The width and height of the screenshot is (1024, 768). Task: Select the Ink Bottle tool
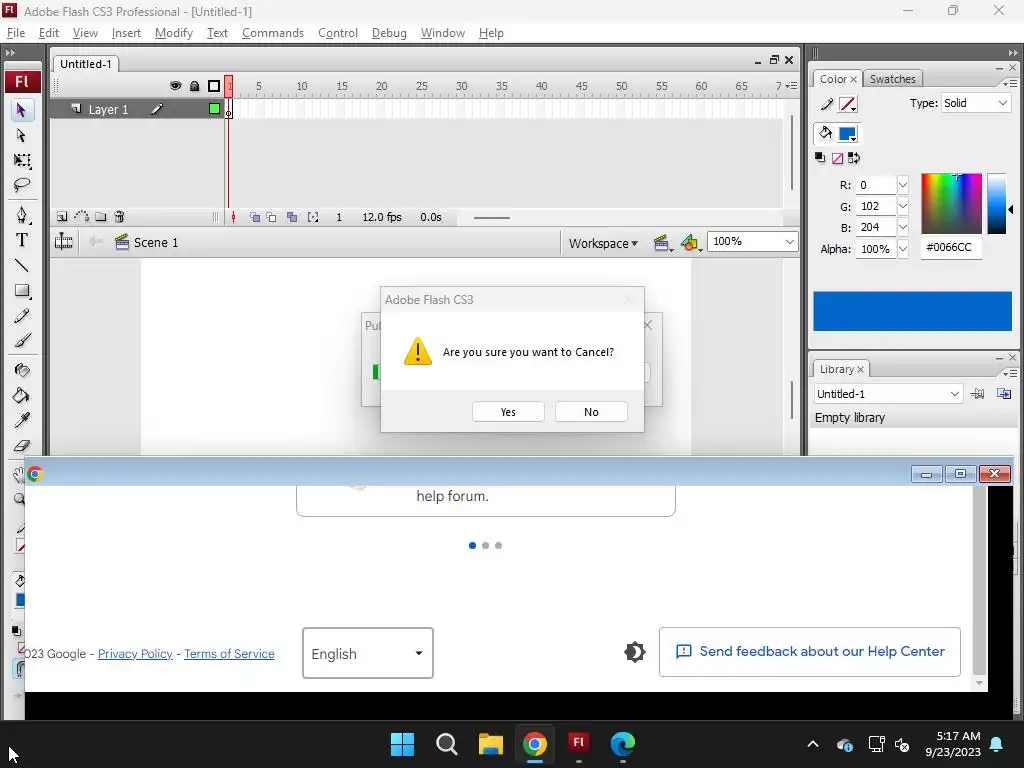pos(22,370)
